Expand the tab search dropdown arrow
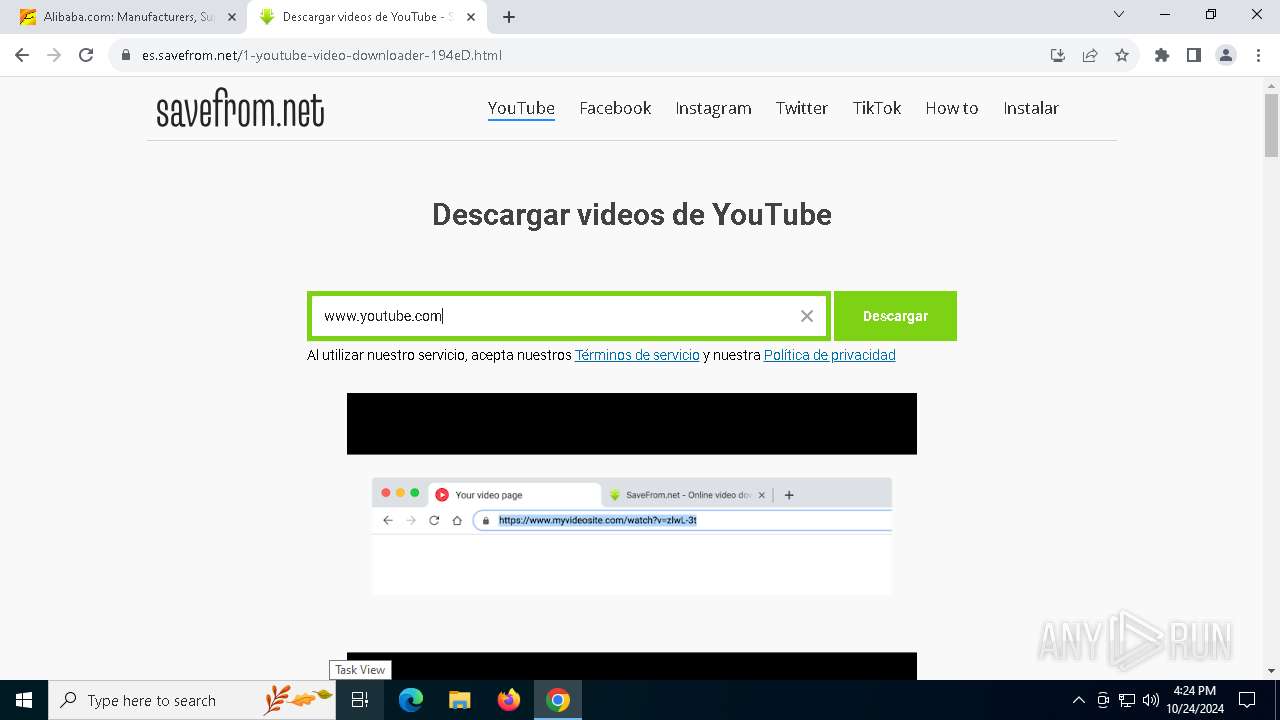This screenshot has height=720, width=1280. coord(1119,14)
